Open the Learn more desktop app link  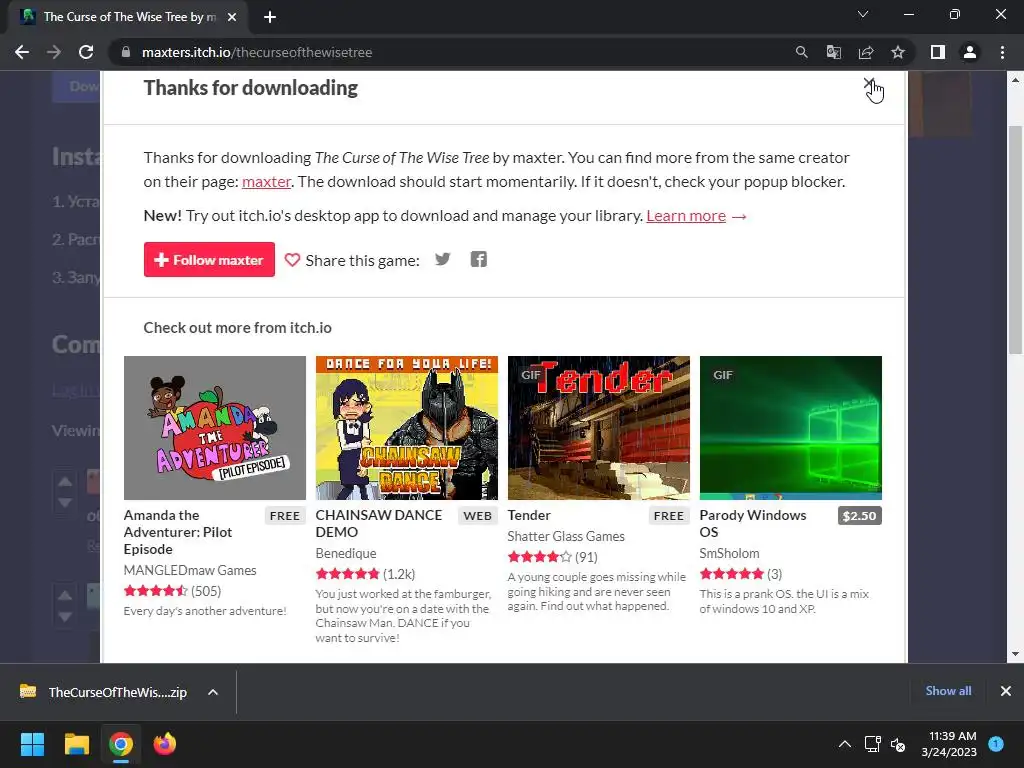pos(686,216)
